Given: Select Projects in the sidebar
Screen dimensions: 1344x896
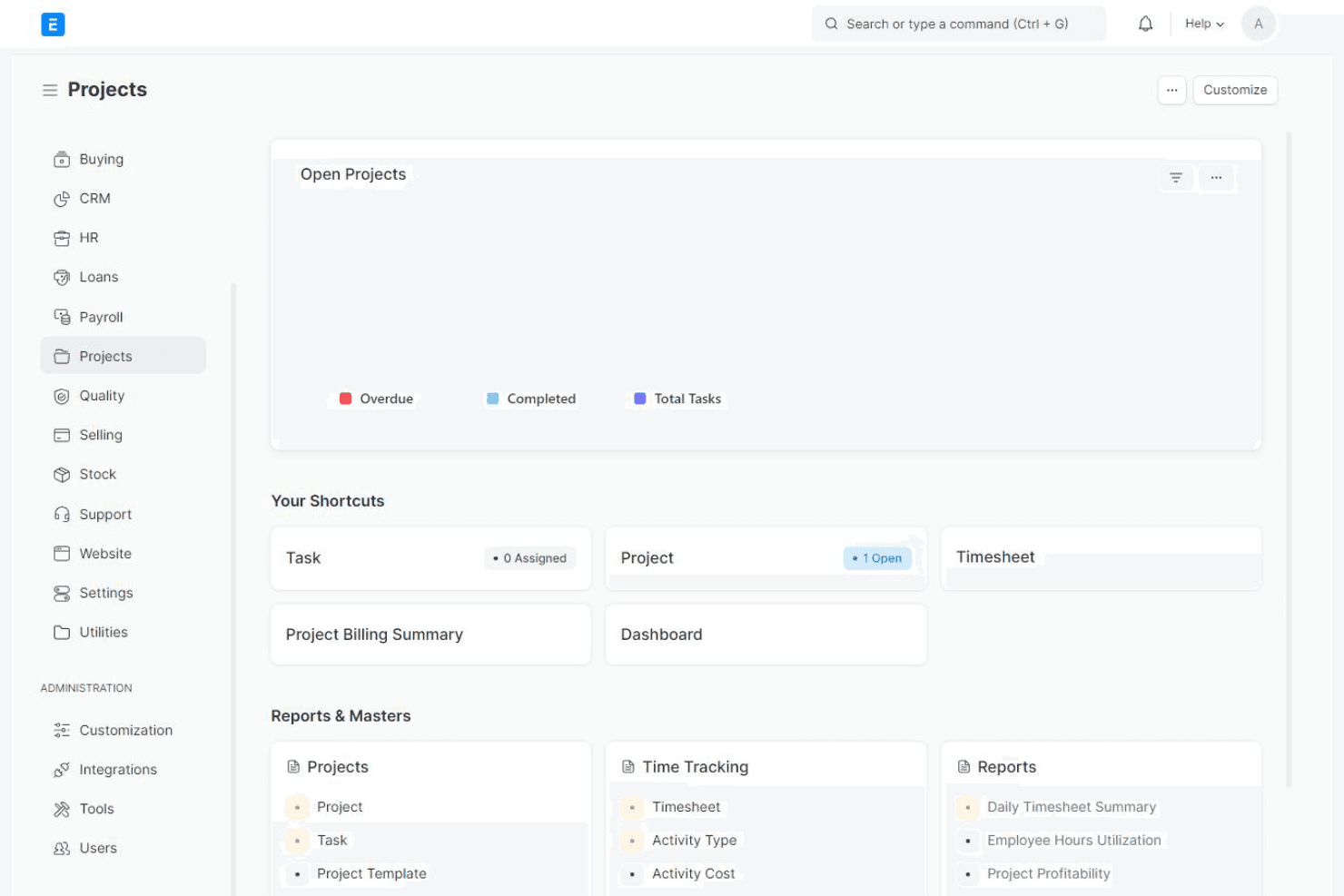Looking at the screenshot, I should pos(124,356).
